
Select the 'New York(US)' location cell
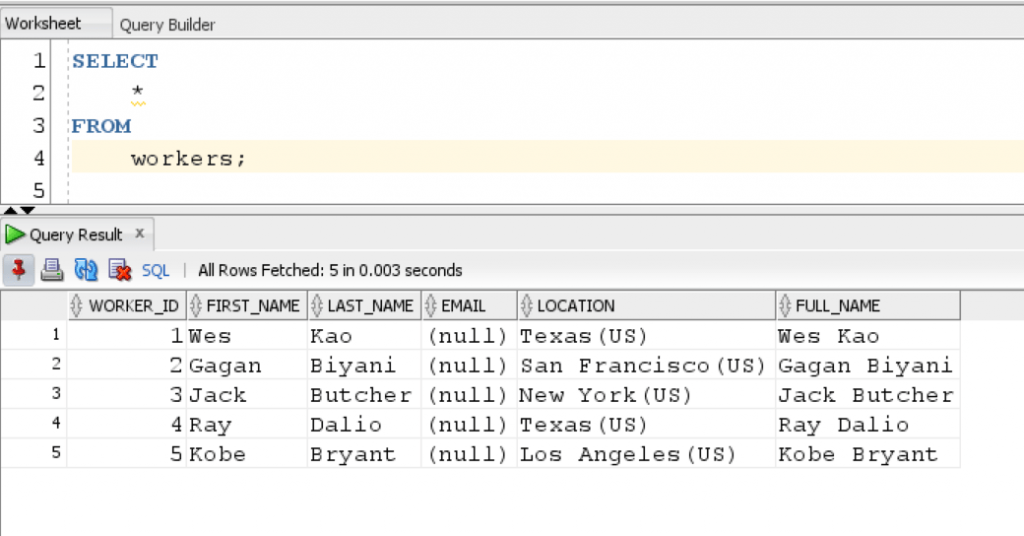pyautogui.click(x=647, y=394)
